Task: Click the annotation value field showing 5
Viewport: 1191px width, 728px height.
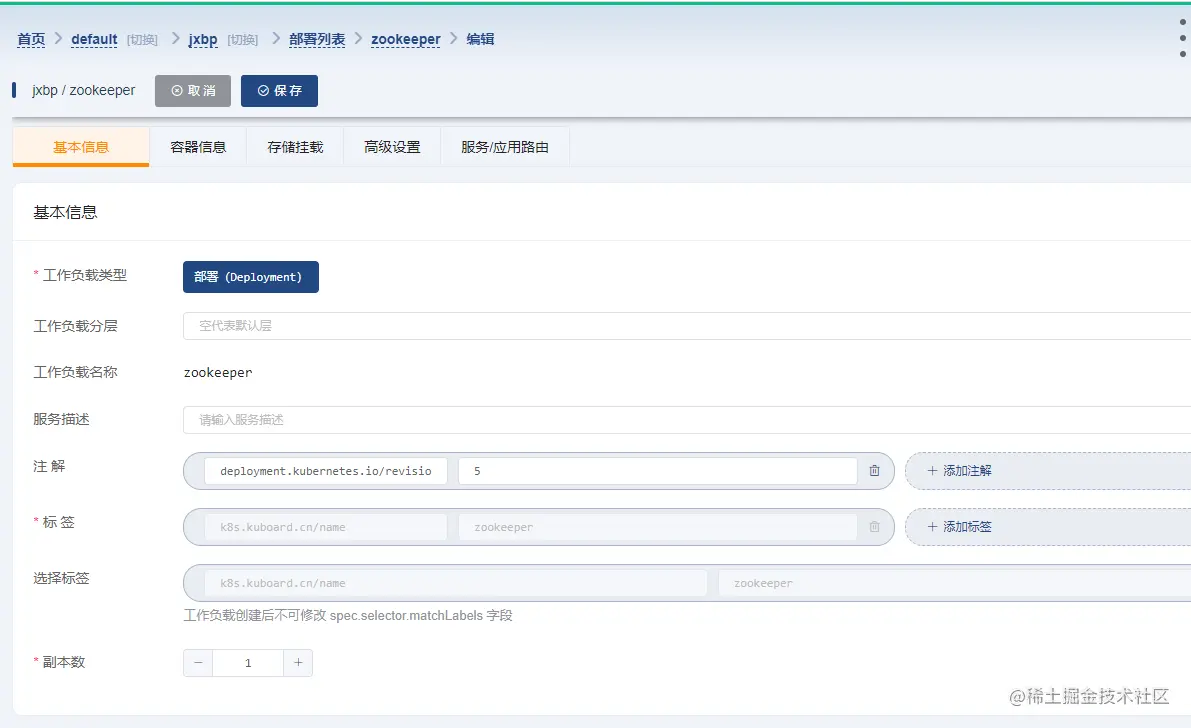Action: (658, 471)
